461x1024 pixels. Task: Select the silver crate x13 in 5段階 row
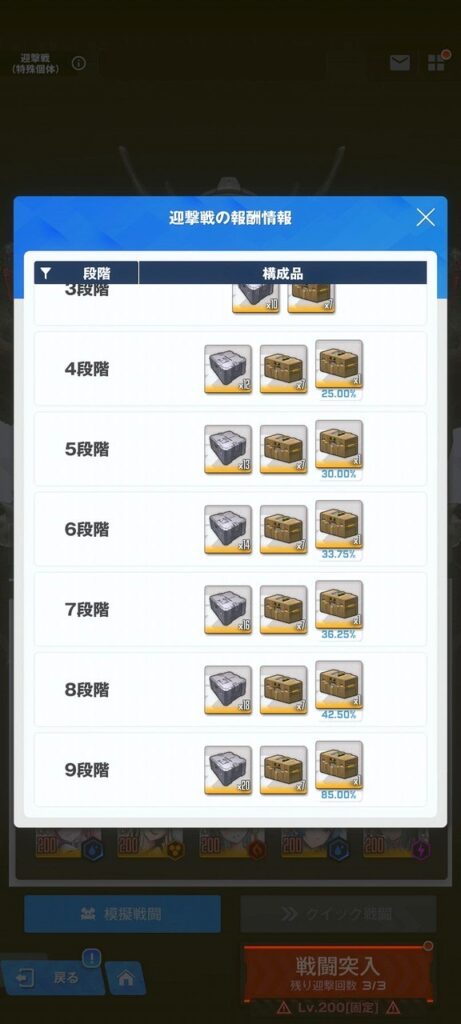pyautogui.click(x=228, y=449)
